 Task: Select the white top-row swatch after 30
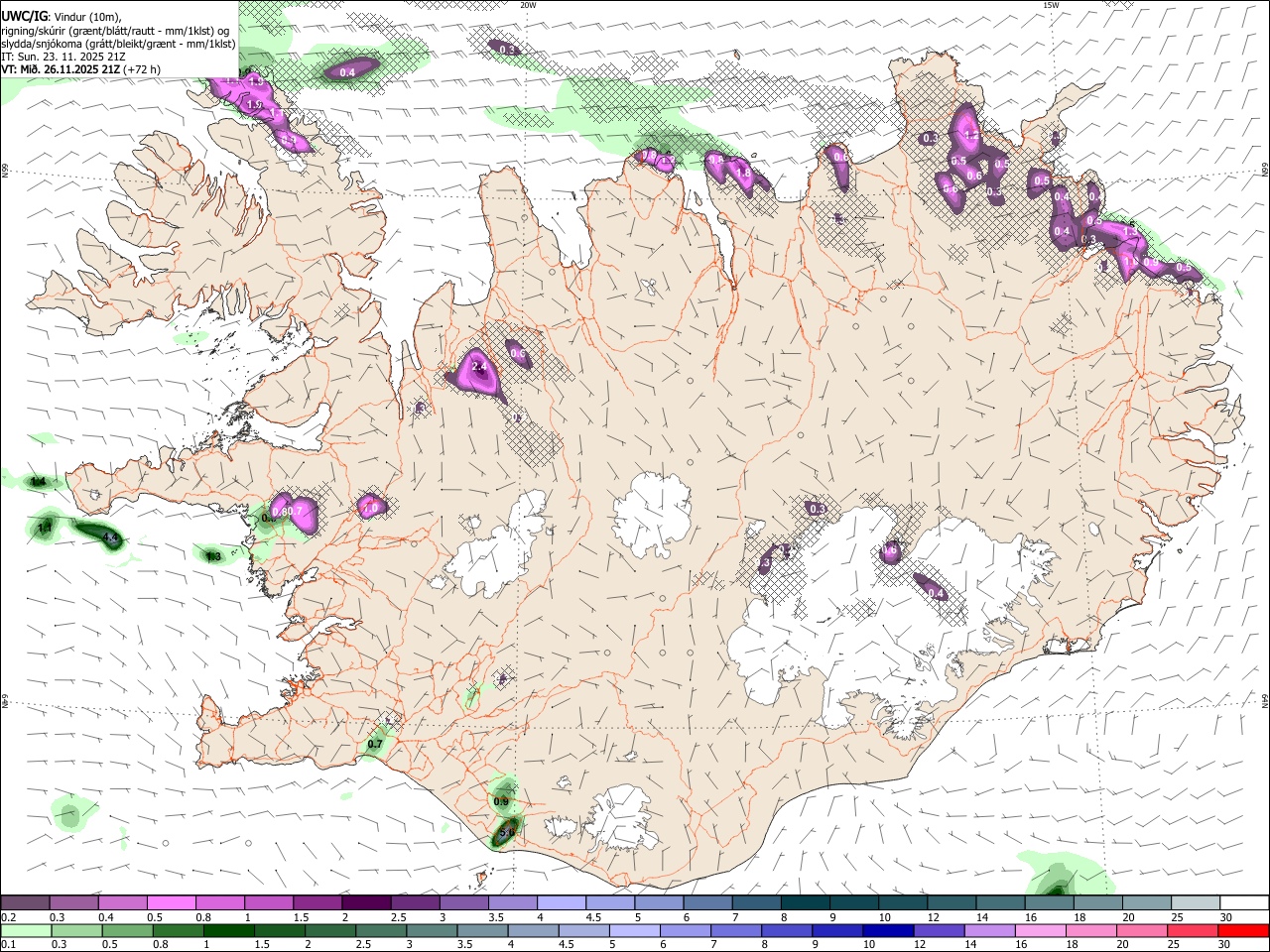(x=1244, y=902)
